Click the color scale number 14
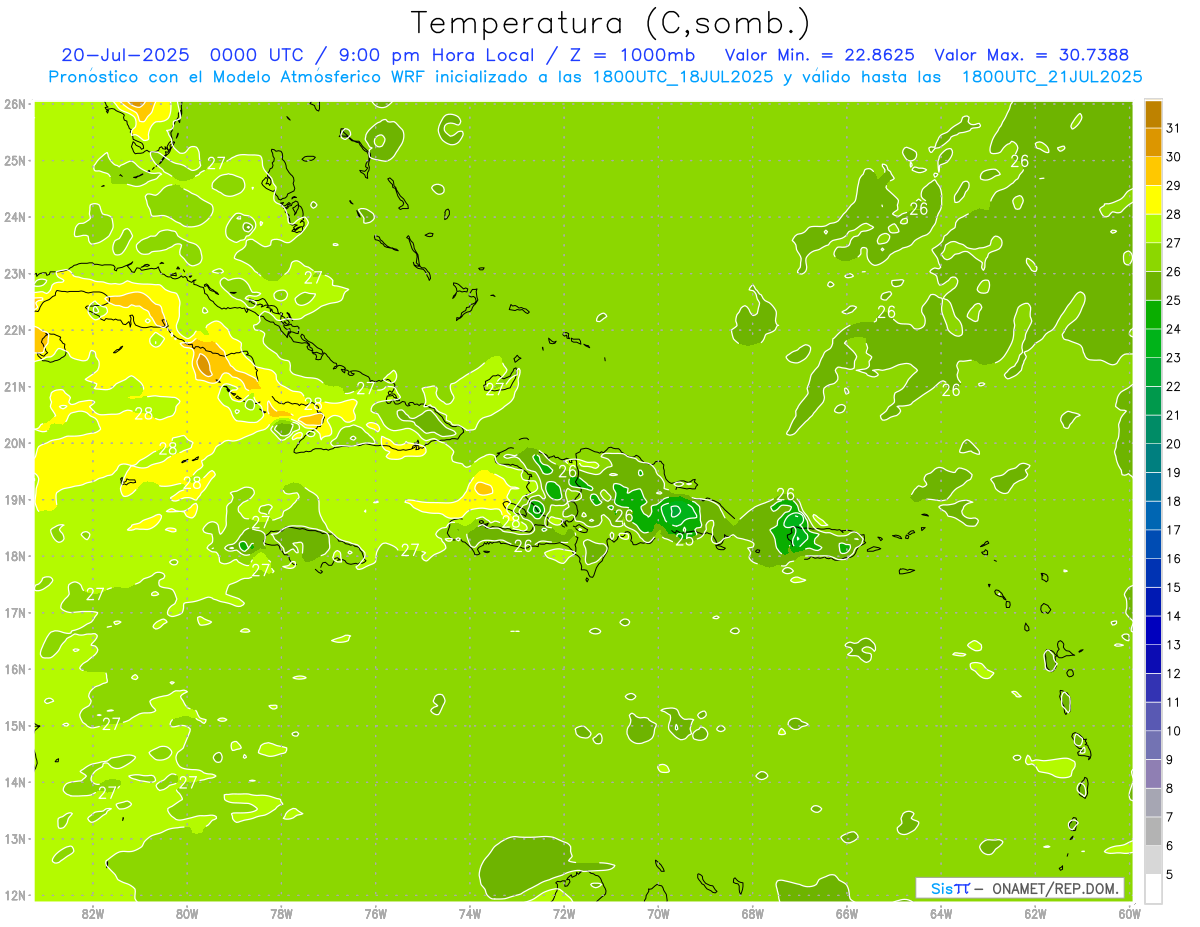Screen dimensions: 1200x927 point(1174,617)
